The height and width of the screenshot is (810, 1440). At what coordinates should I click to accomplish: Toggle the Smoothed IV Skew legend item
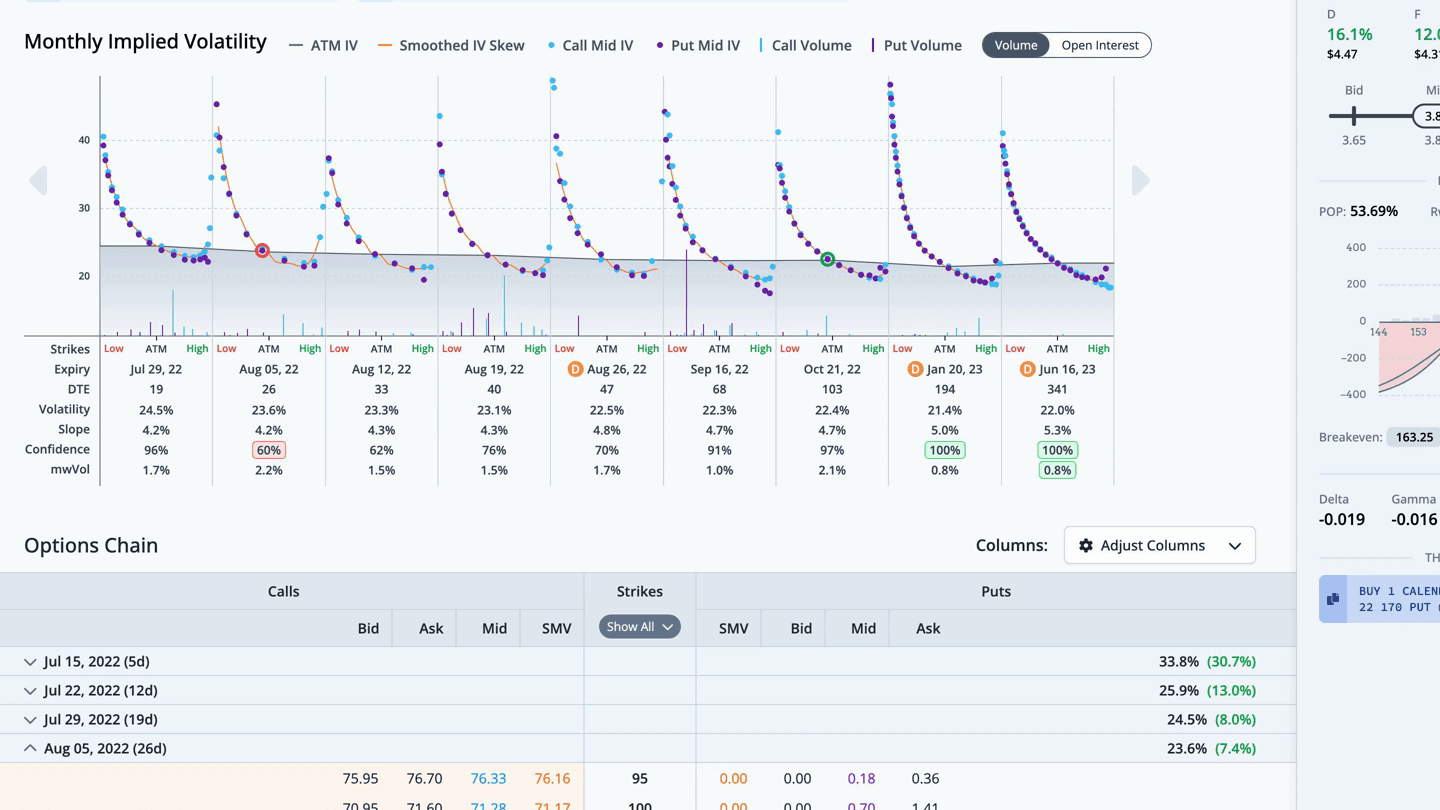pyautogui.click(x=451, y=45)
